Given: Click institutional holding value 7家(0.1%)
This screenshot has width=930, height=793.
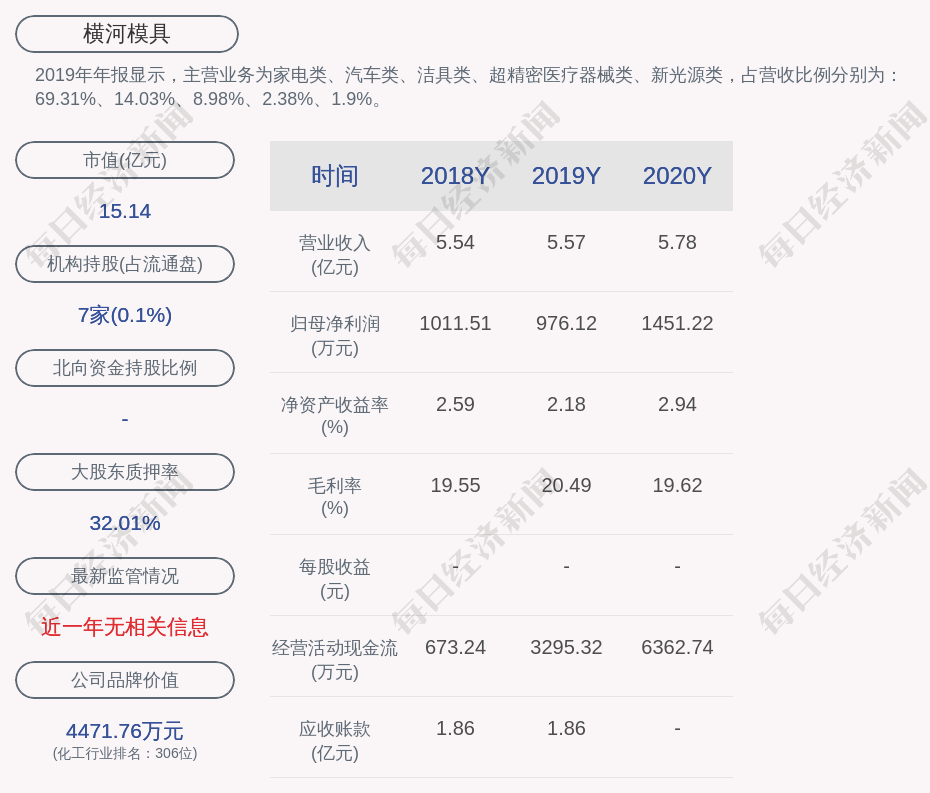Looking at the screenshot, I should (125, 315).
